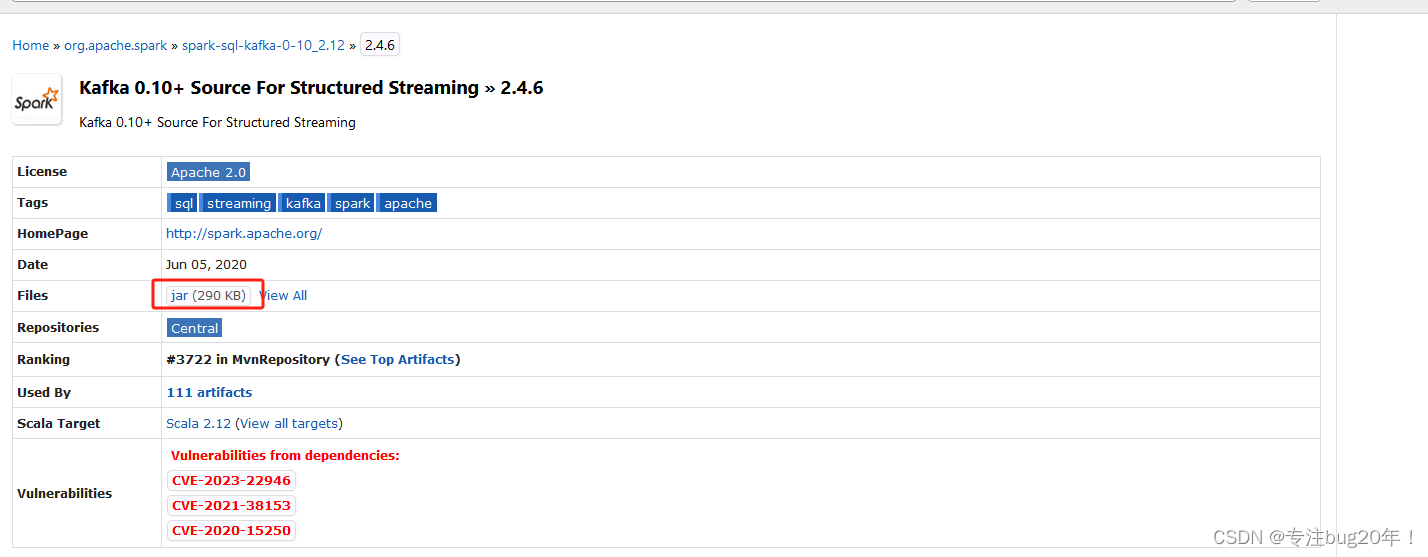This screenshot has width=1428, height=557.
Task: Open the spark tag
Action: tap(353, 203)
